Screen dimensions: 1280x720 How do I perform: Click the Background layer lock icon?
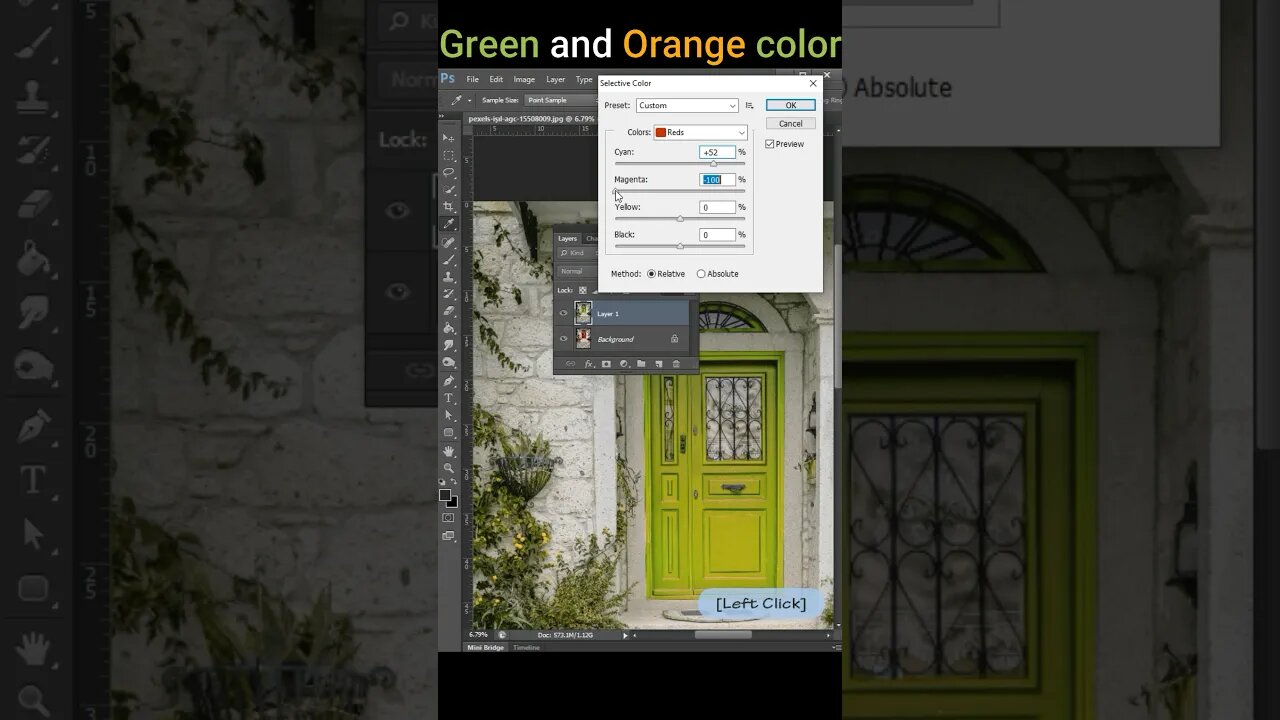pos(674,339)
